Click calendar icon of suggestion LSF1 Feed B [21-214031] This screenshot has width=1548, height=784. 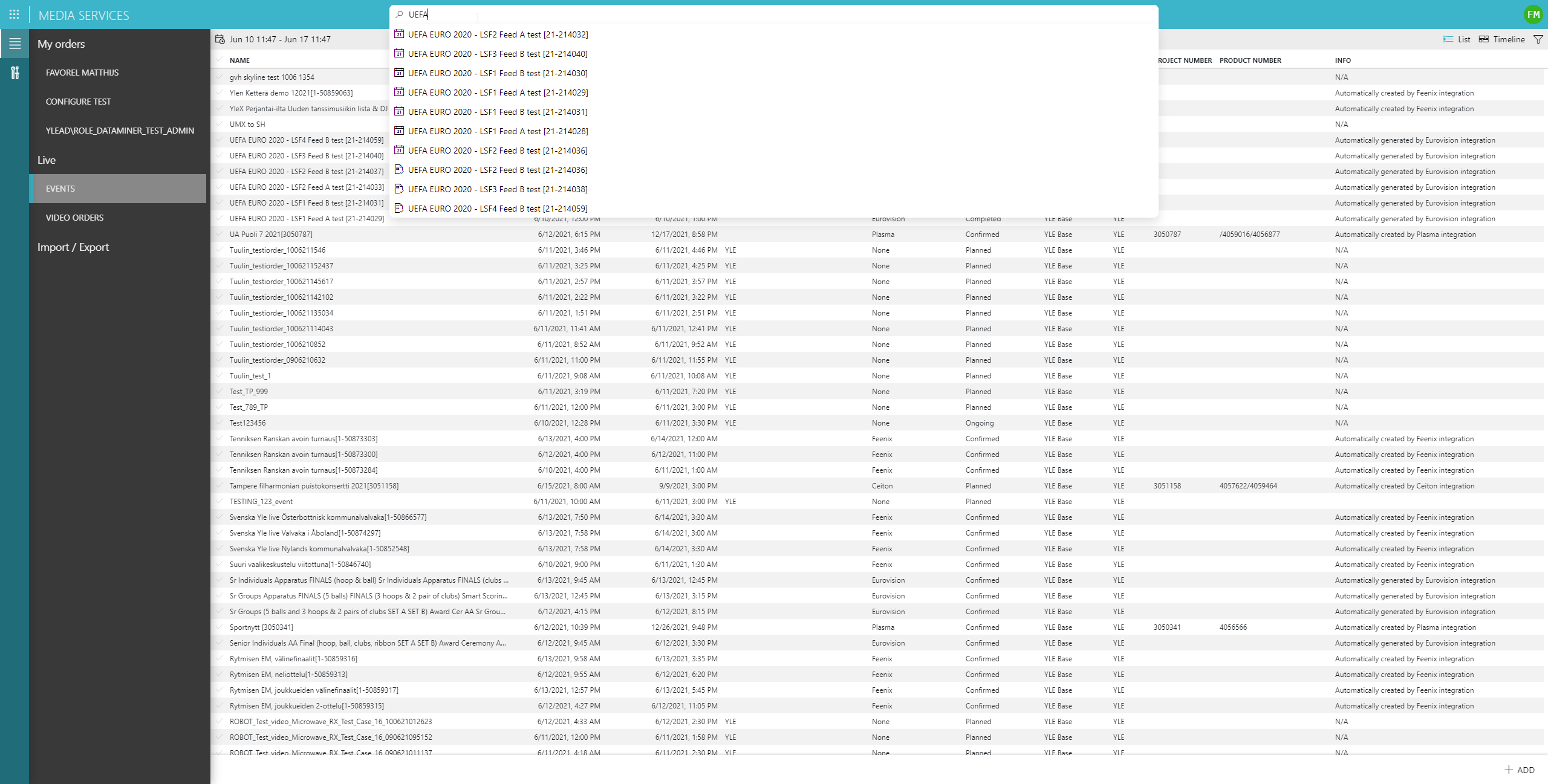point(399,112)
